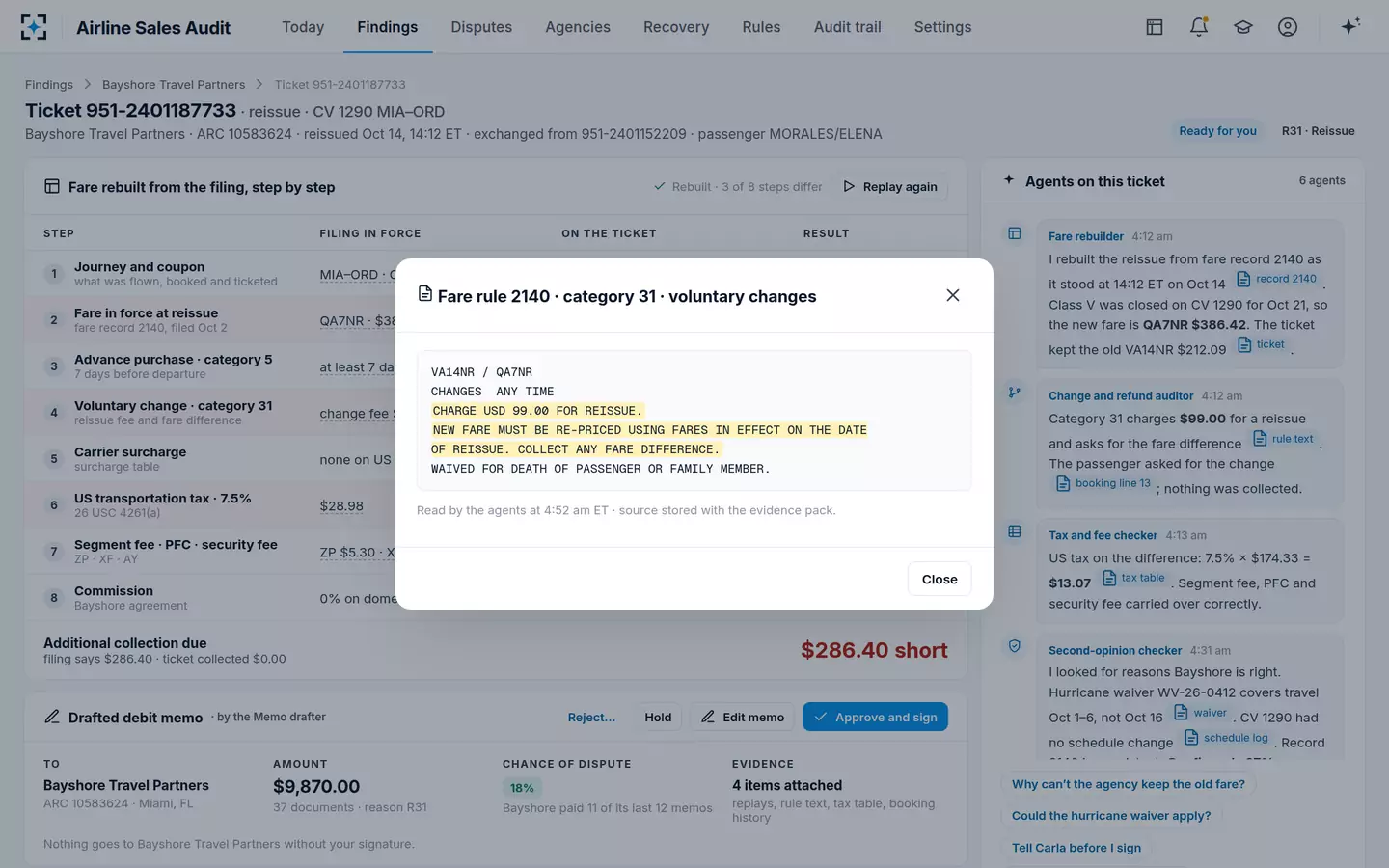Click the pencil icon beside Drafted debit memo
Viewport: 1389px width, 868px height.
pos(52,717)
